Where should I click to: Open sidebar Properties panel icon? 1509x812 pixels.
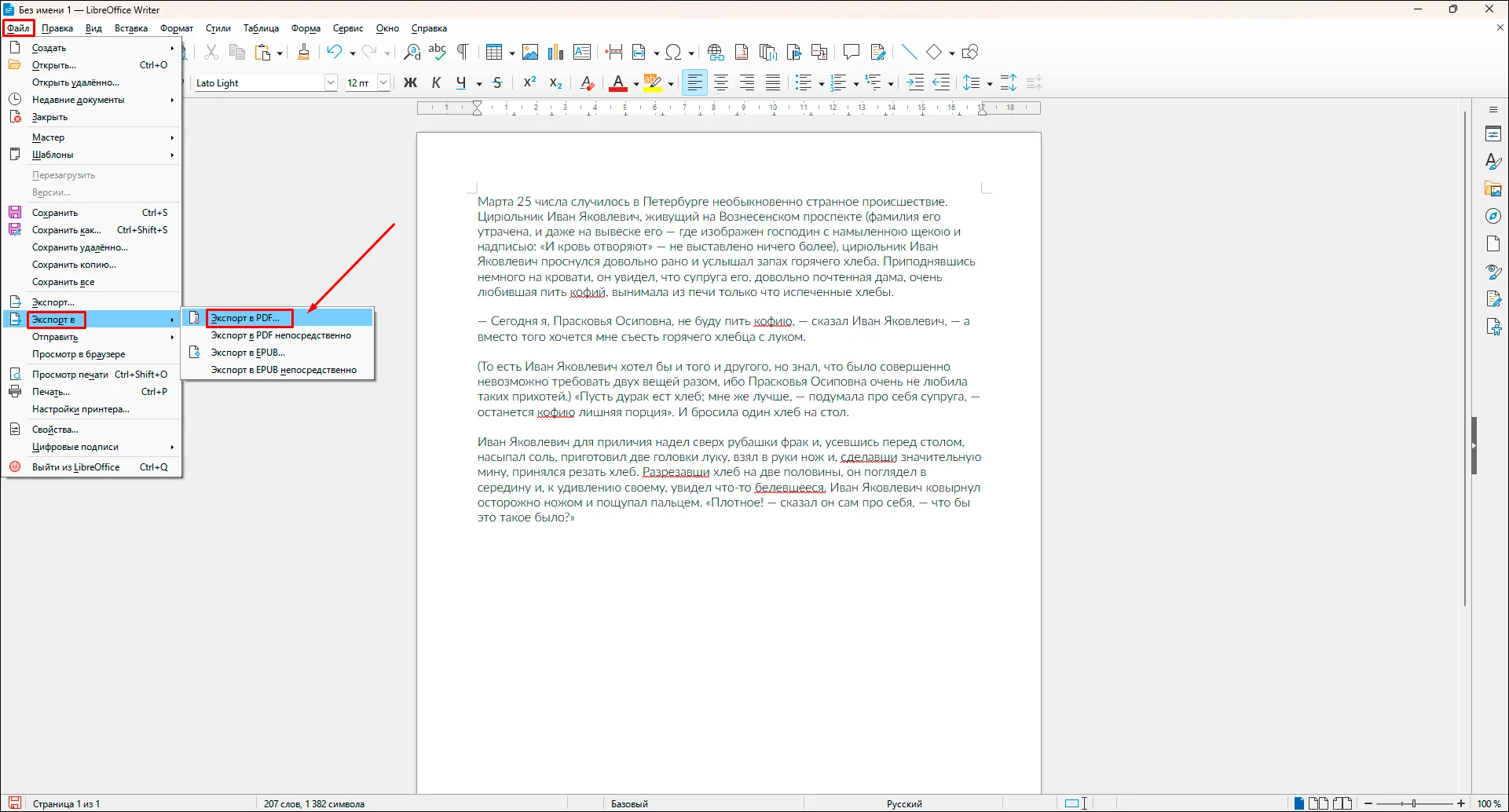[1493, 134]
